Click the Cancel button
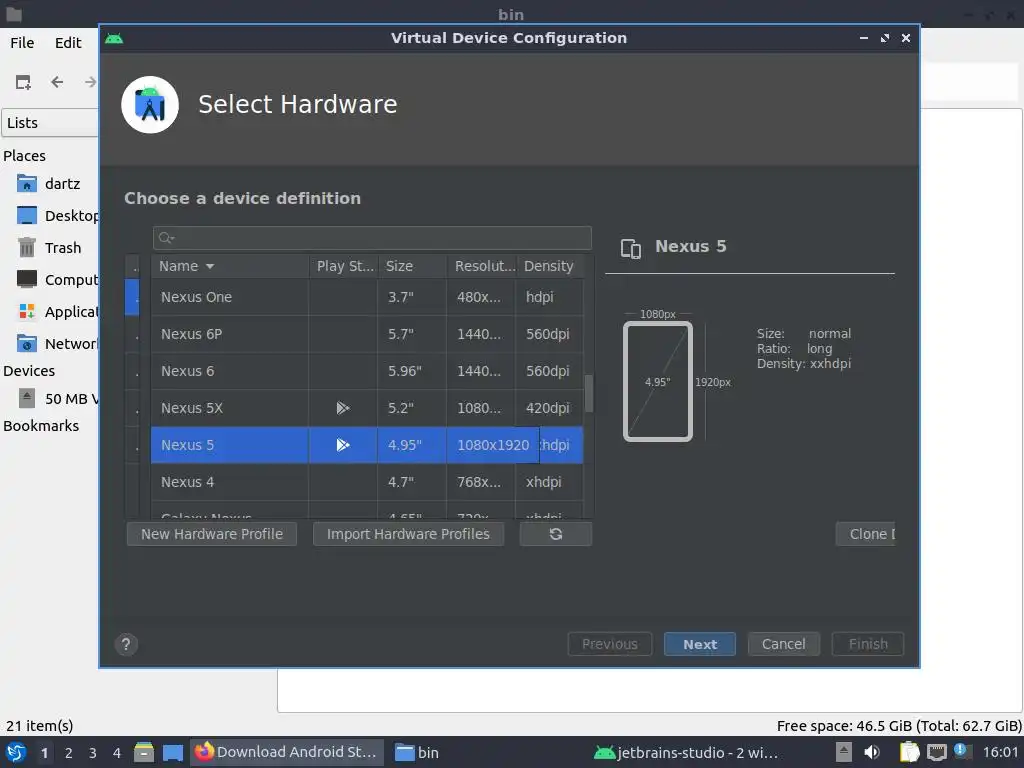 click(x=783, y=644)
